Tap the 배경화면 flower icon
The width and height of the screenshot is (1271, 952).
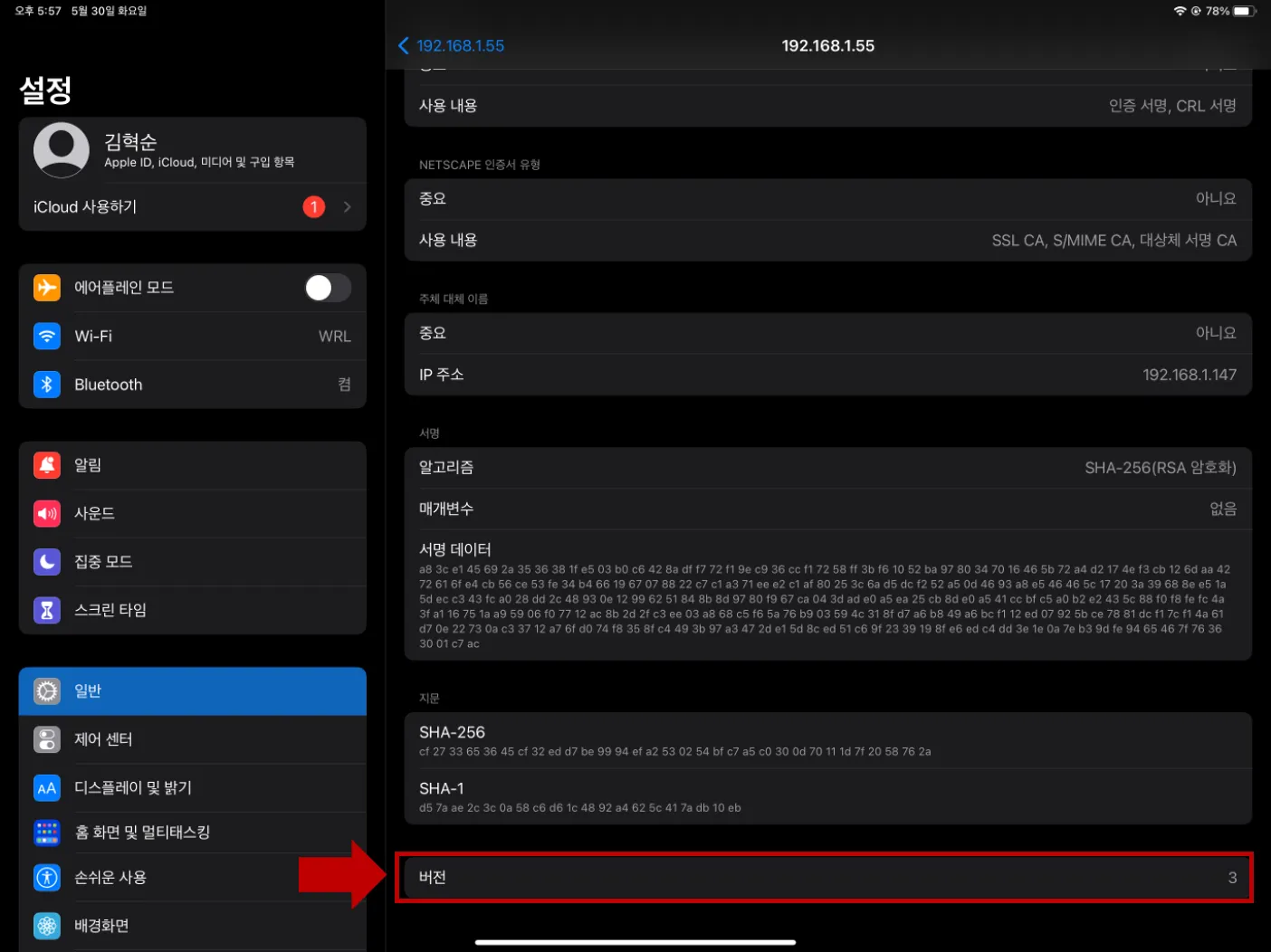coord(47,926)
